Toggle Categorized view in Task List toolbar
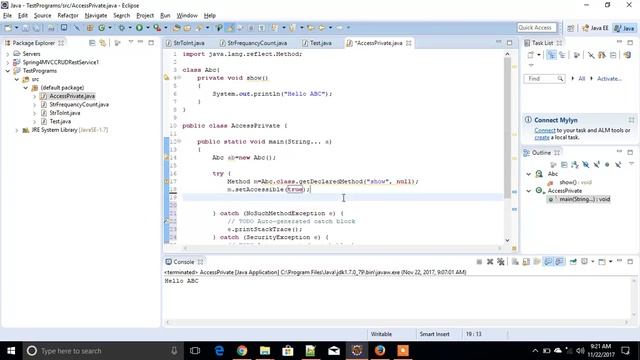Image resolution: width=640 pixels, height=360 pixels. tap(551, 55)
